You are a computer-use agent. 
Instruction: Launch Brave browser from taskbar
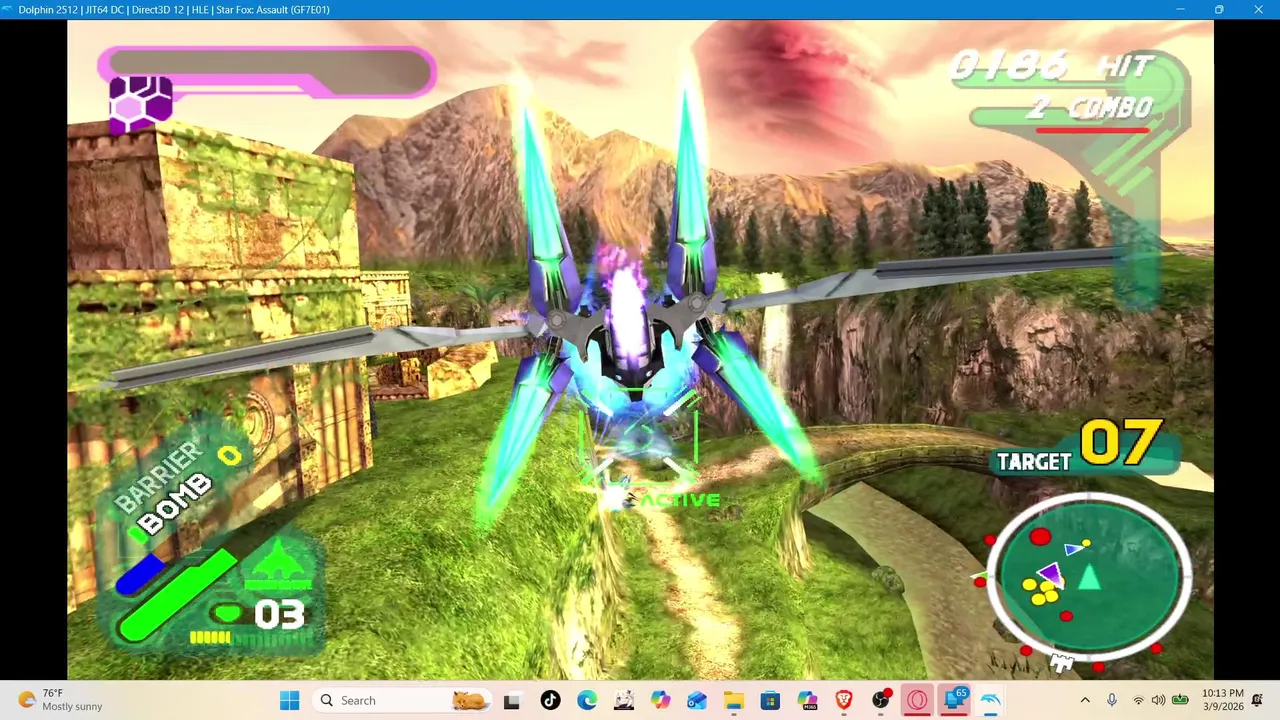click(844, 700)
